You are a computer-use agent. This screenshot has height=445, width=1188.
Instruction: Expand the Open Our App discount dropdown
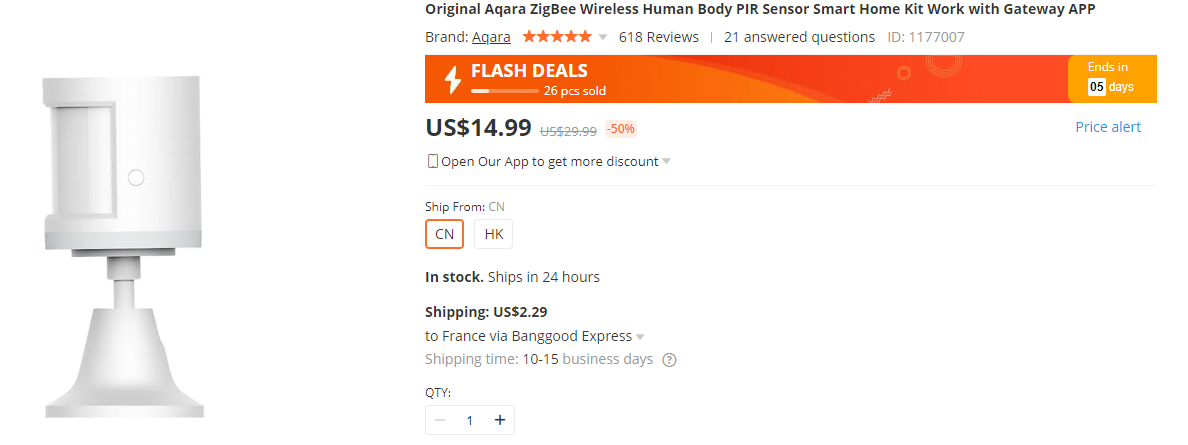666,162
